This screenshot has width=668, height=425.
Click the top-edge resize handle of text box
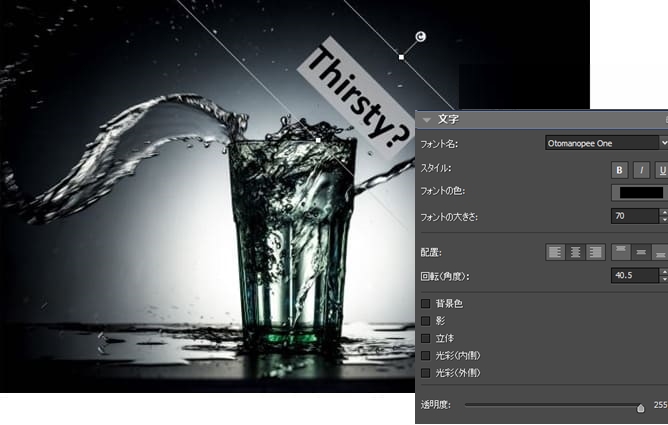click(401, 57)
